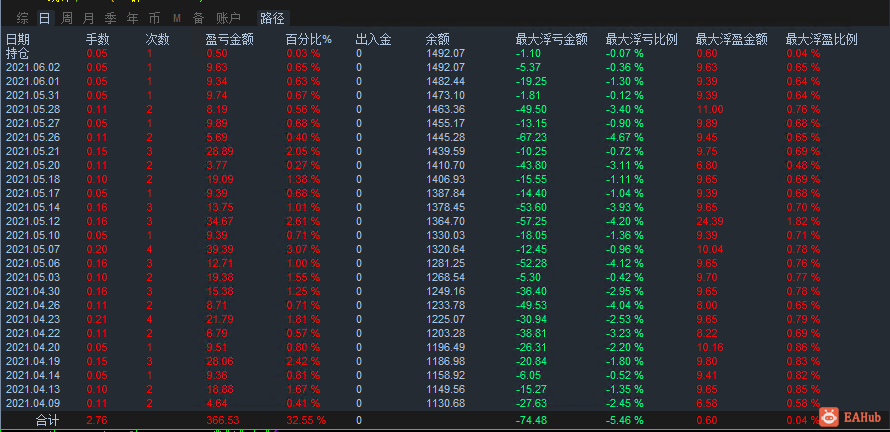Select the 2021.05.21 date row
The width and height of the screenshot is (890, 432).
tap(32, 152)
